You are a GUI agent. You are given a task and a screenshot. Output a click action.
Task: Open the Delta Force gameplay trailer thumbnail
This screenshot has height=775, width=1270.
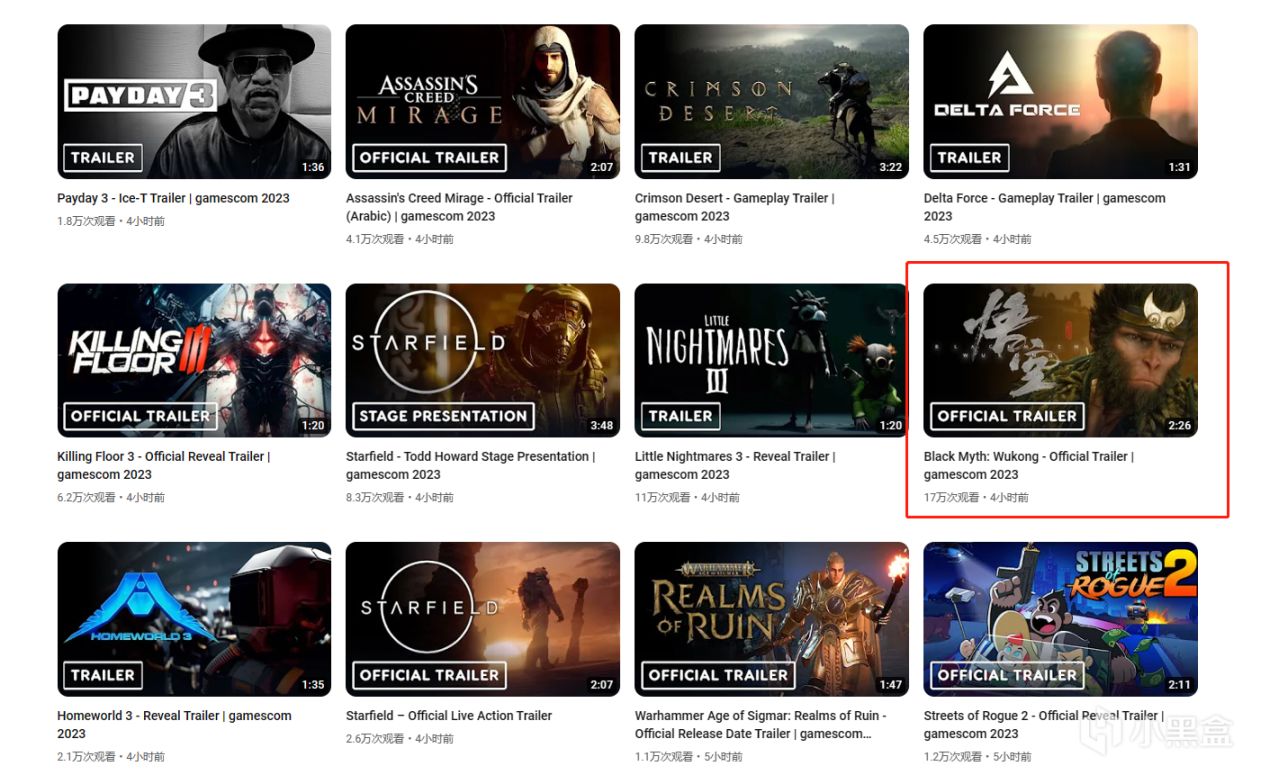[1060, 101]
